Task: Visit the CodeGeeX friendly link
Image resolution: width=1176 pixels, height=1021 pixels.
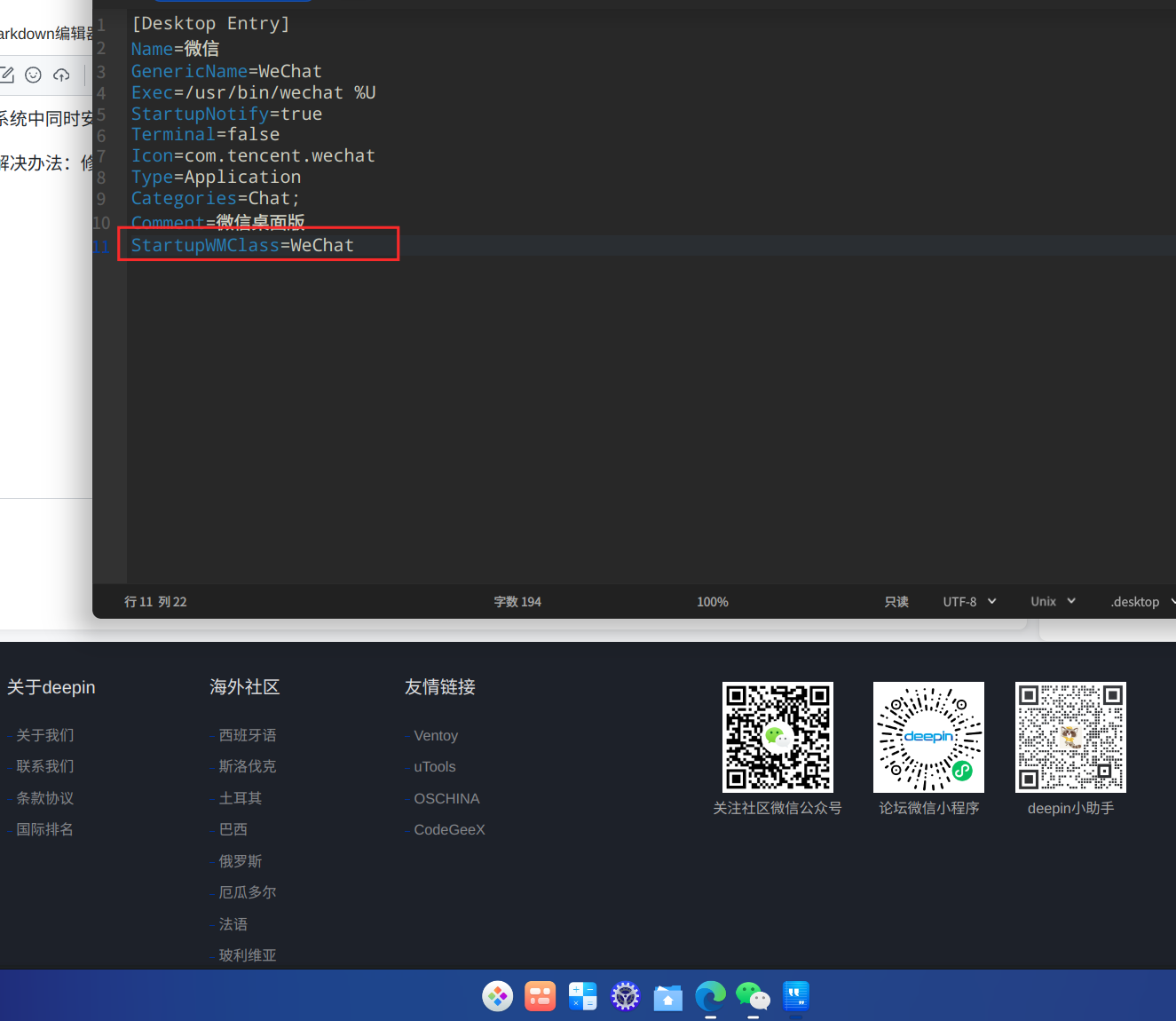Action: pos(449,829)
